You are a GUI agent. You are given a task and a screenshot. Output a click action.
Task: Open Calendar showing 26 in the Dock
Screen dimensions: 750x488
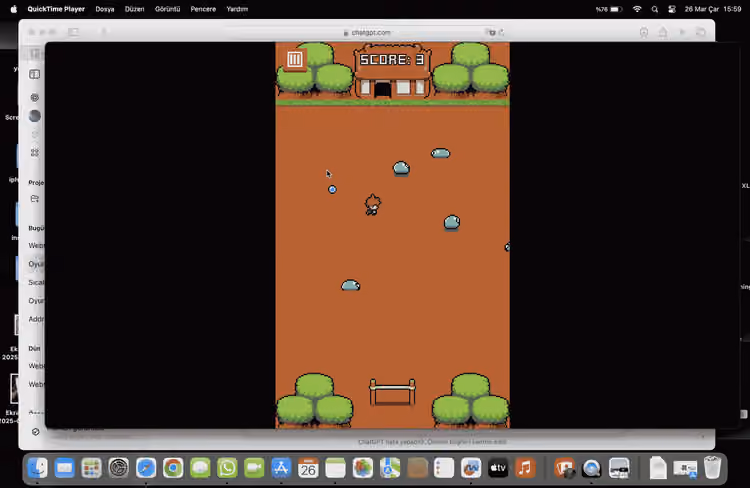click(x=309, y=468)
